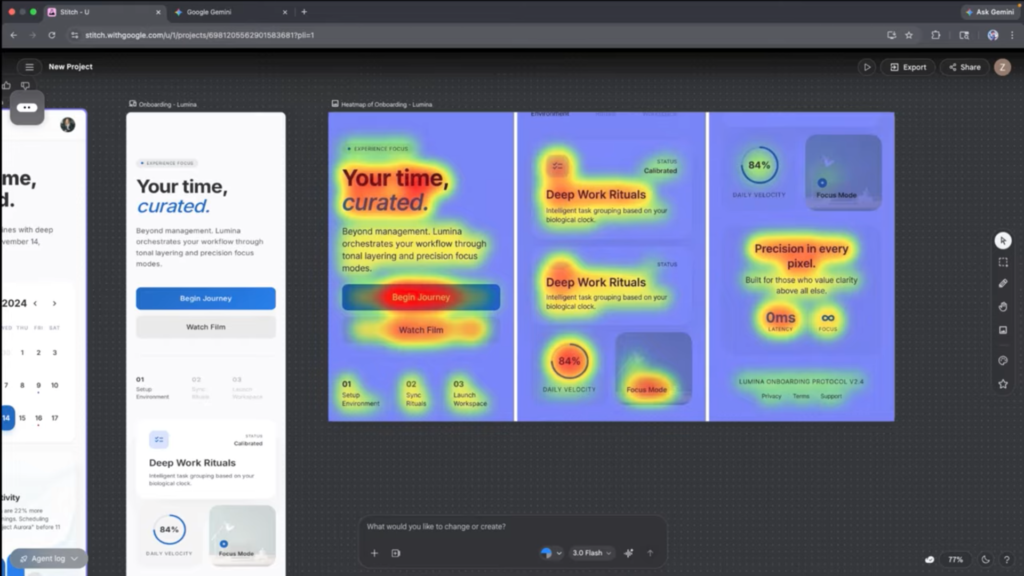Select the cursor pointer tool
The image size is (1024, 576).
[x=1003, y=241]
